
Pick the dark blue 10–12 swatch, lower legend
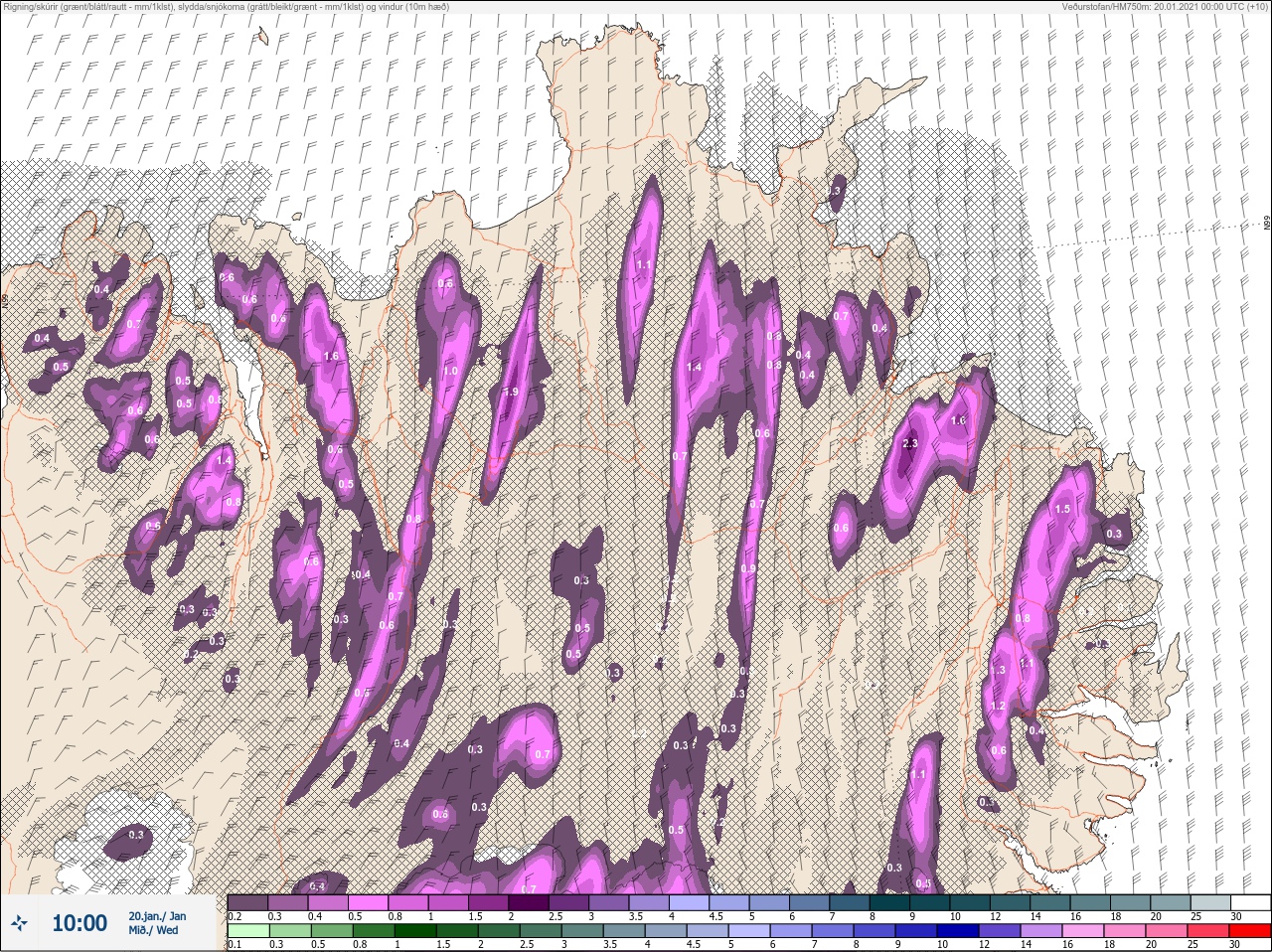pyautogui.click(x=960, y=931)
